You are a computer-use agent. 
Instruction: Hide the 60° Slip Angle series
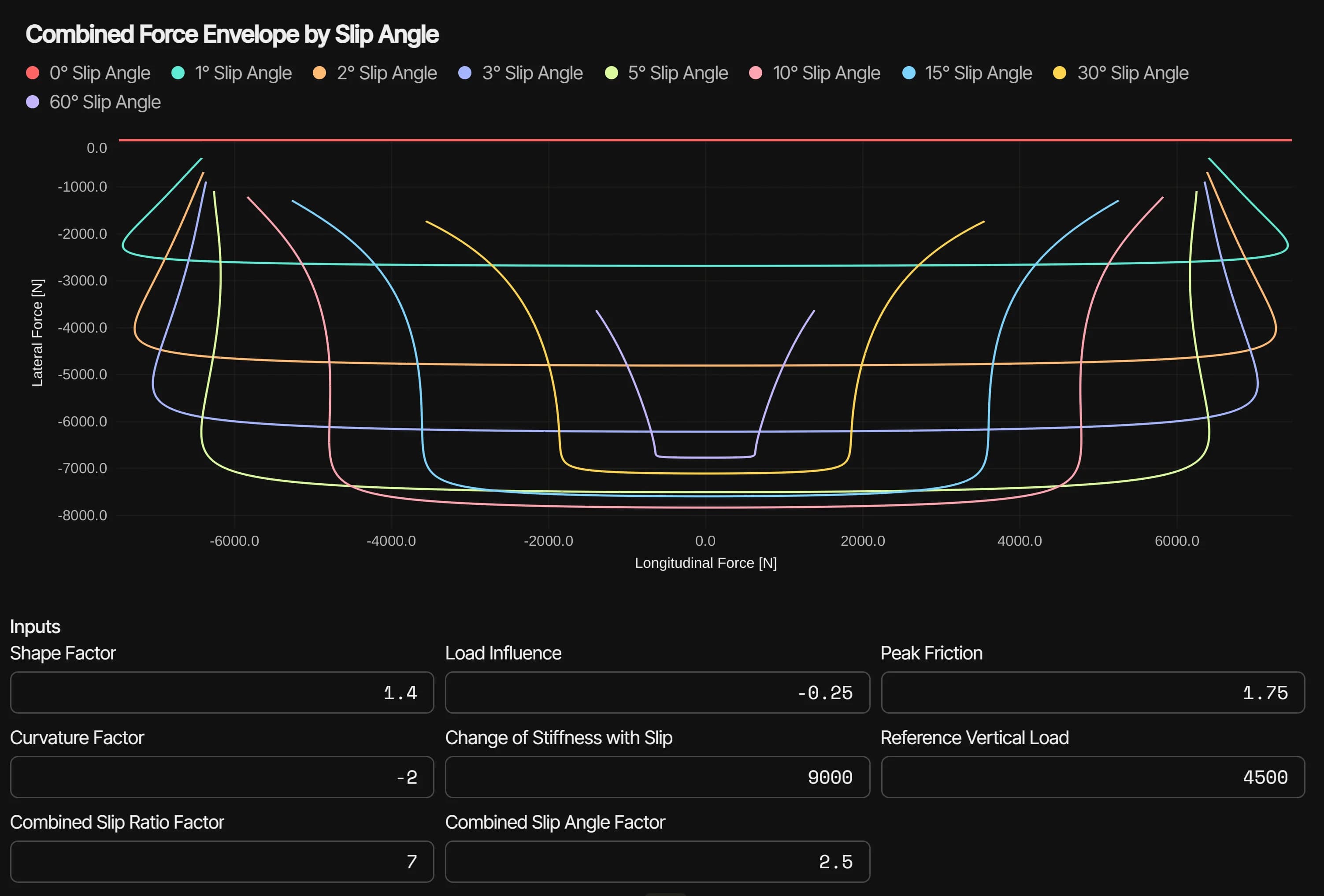click(x=94, y=103)
